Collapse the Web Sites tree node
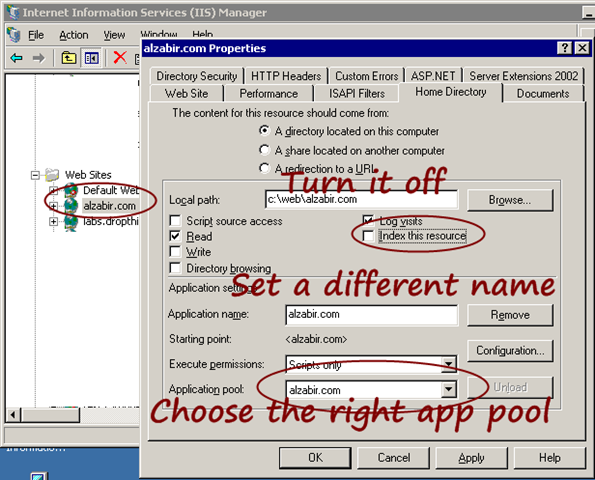Viewport: 595px width, 480px height. [x=35, y=175]
